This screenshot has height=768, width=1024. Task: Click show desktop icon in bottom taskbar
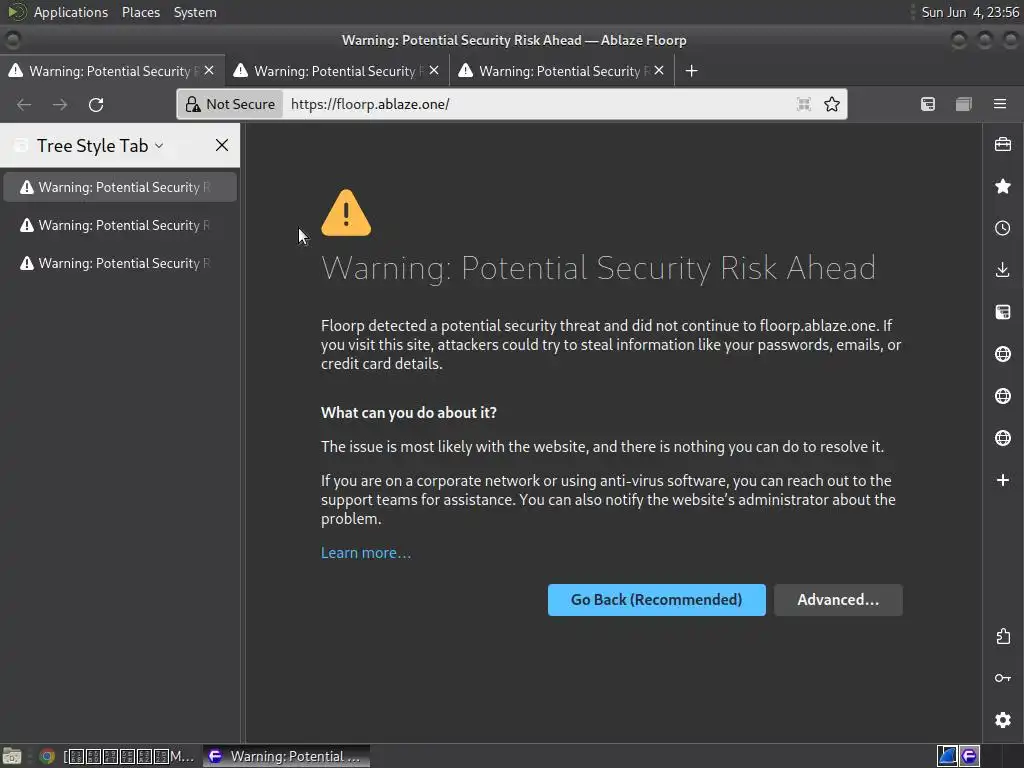coord(12,756)
